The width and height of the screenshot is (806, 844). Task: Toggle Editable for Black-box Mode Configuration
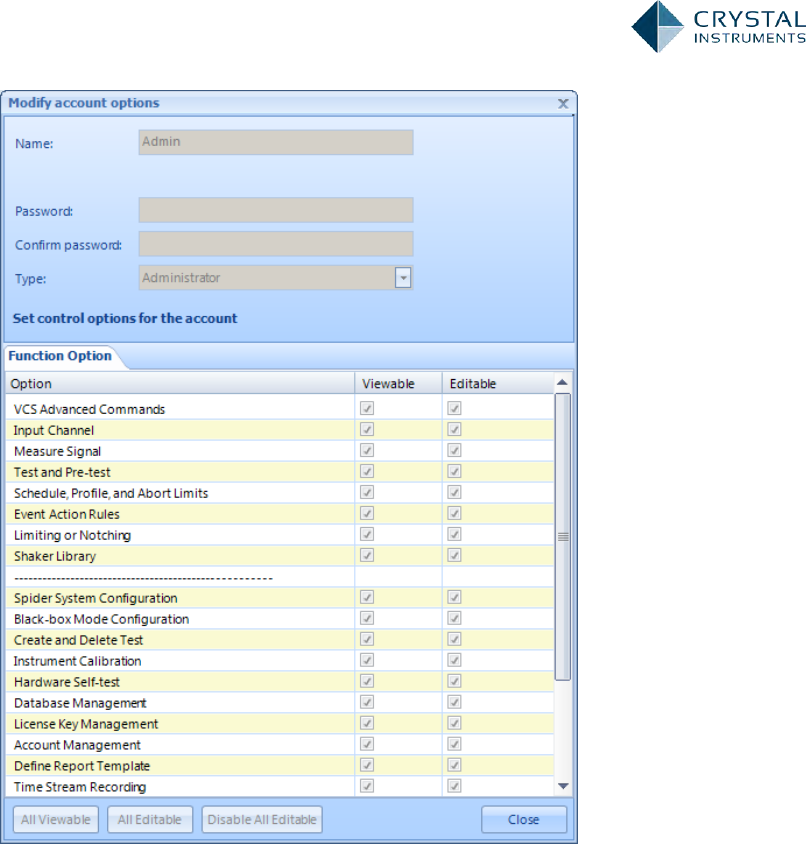[454, 618]
